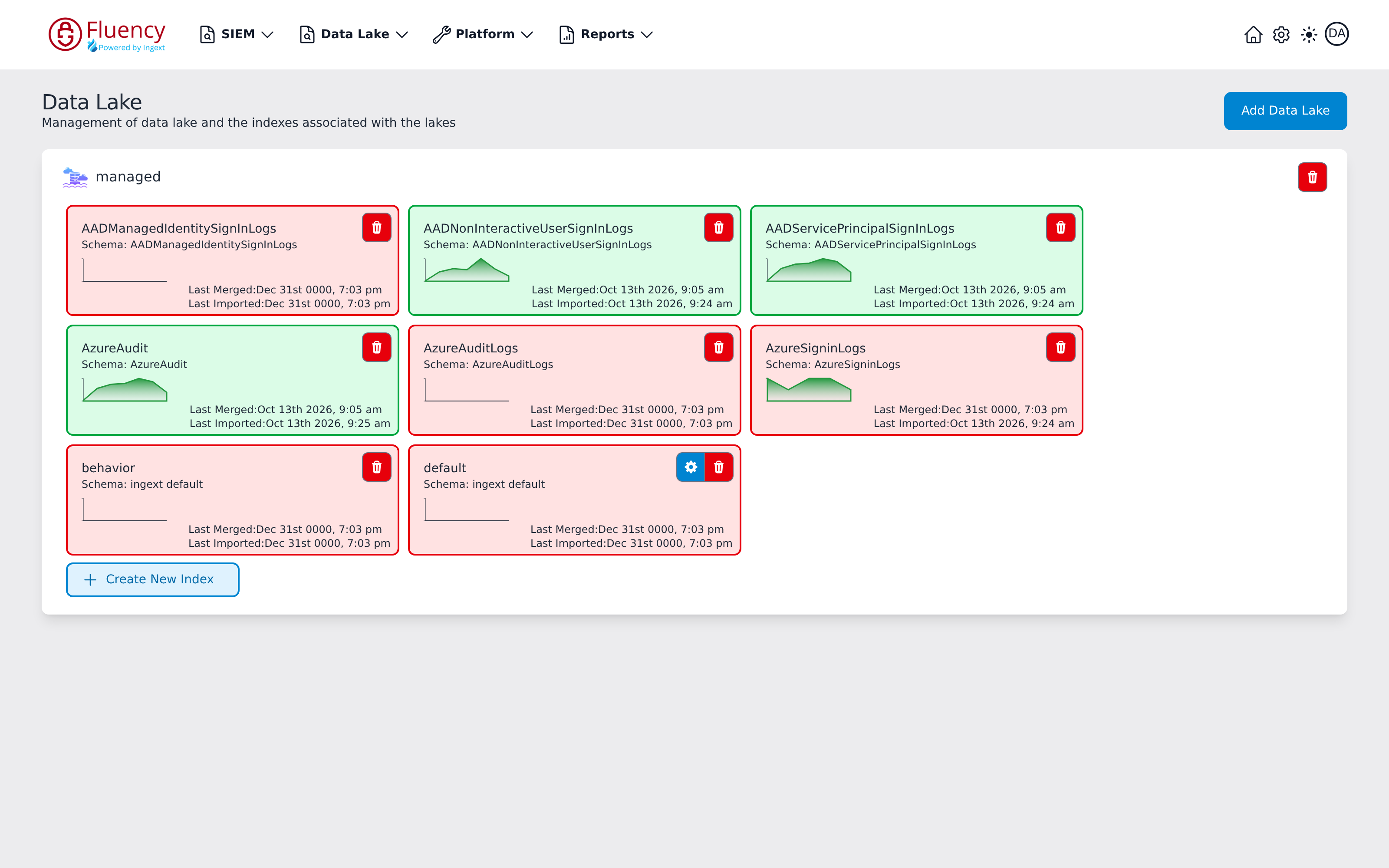Click 'Schema: AzureSigninLogs' text

833,365
